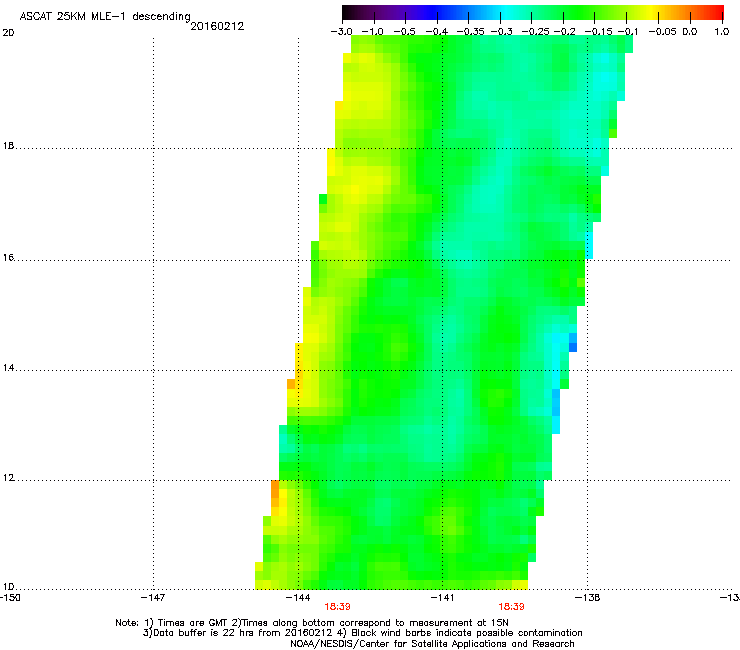Image resolution: width=740 pixels, height=650 pixels.
Task: Click the -0.1 colorbar label
Action: (x=628, y=32)
